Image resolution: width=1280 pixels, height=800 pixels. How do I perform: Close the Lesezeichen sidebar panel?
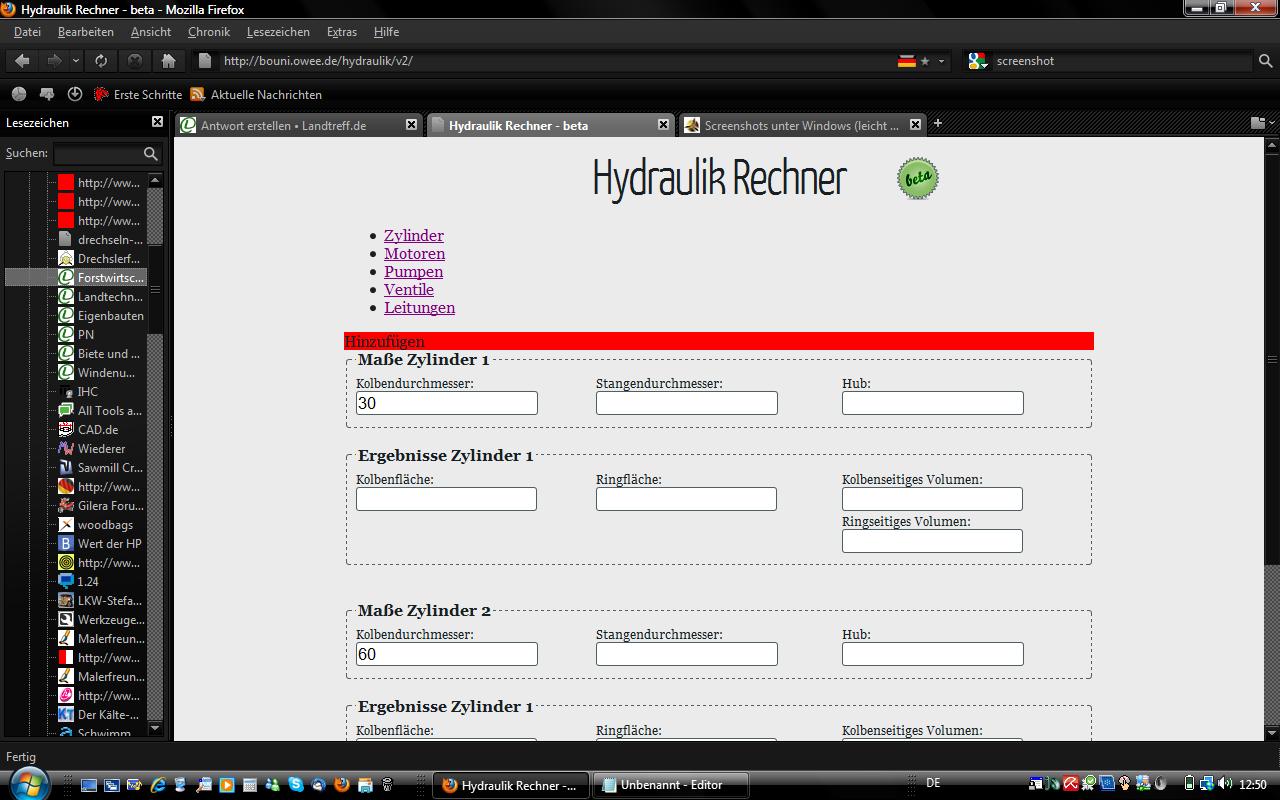click(157, 122)
